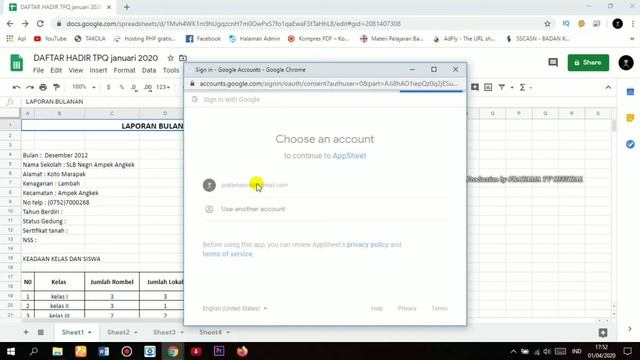Screen dimensions: 640x360
Task: Decrease decimal places icon
Action: pos(134,87)
